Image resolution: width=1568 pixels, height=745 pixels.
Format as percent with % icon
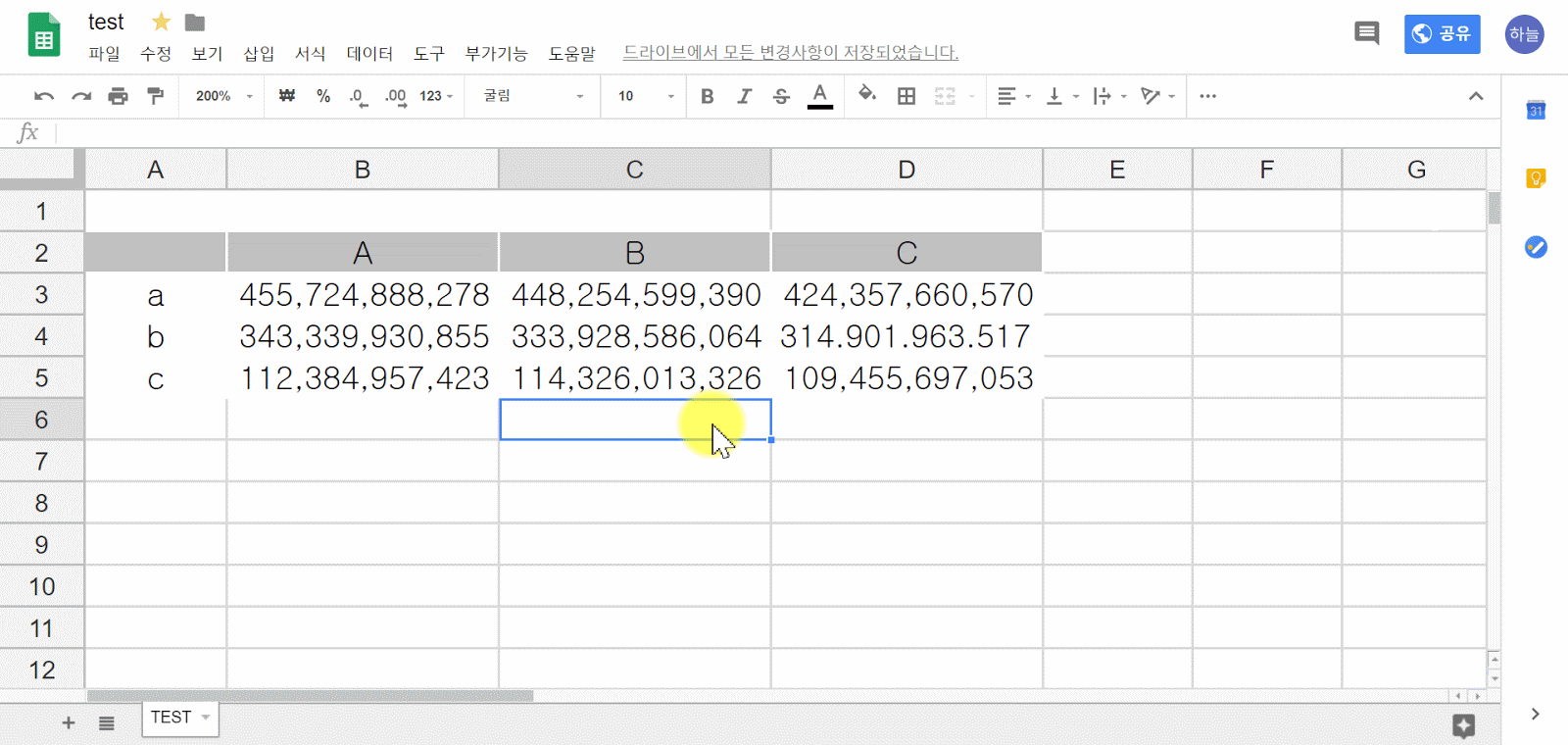323,96
